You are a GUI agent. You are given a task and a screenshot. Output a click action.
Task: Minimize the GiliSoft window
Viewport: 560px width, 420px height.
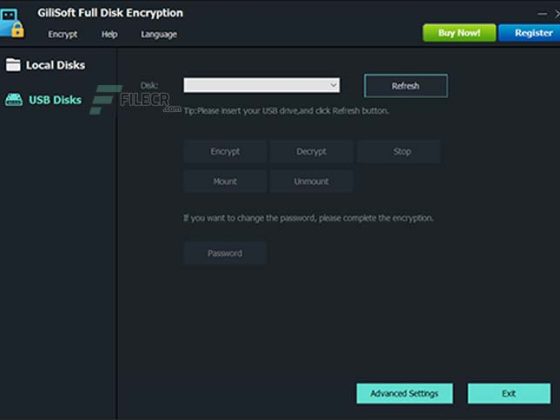[x=542, y=14]
